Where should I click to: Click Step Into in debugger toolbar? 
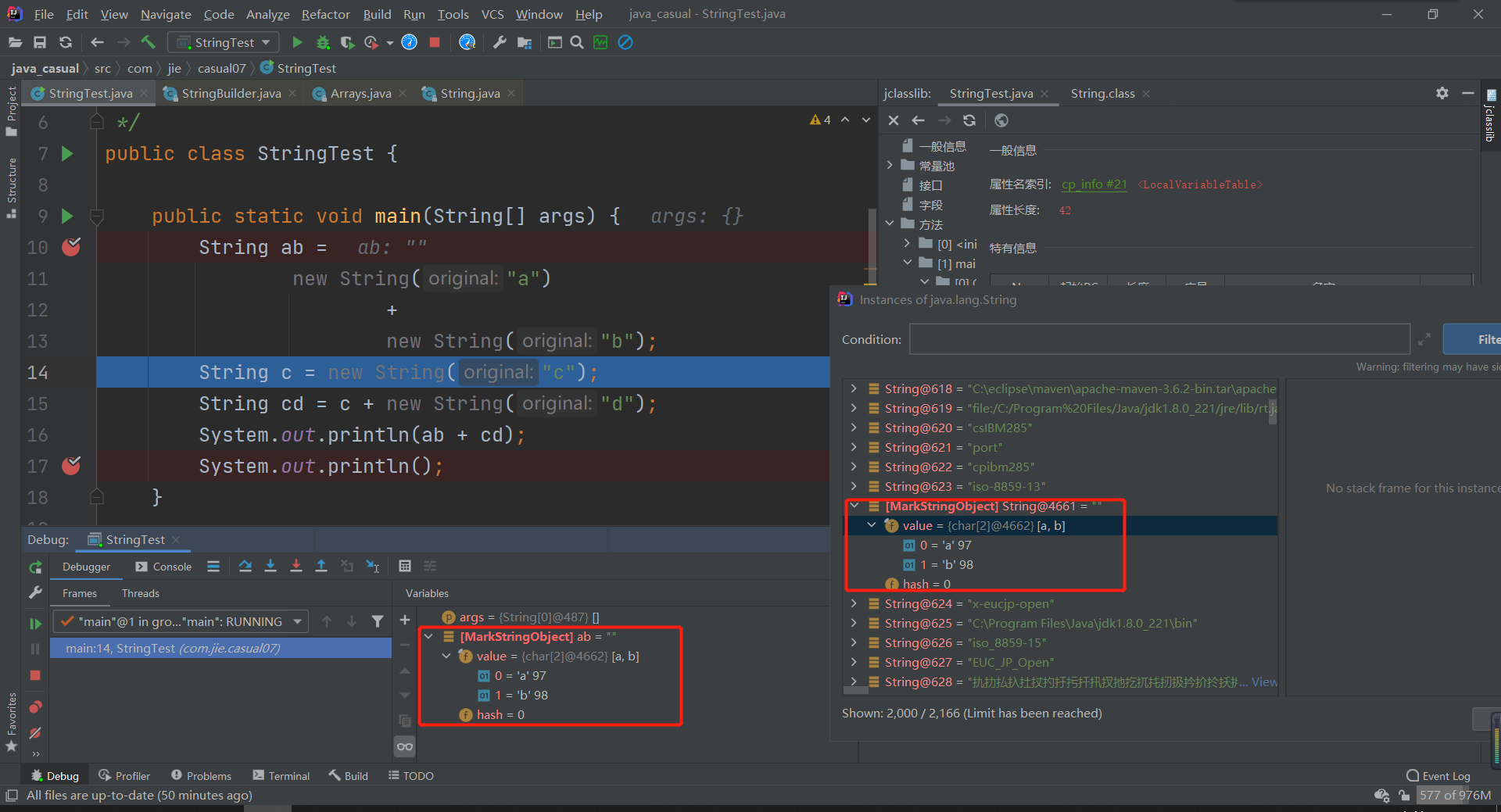pos(270,566)
